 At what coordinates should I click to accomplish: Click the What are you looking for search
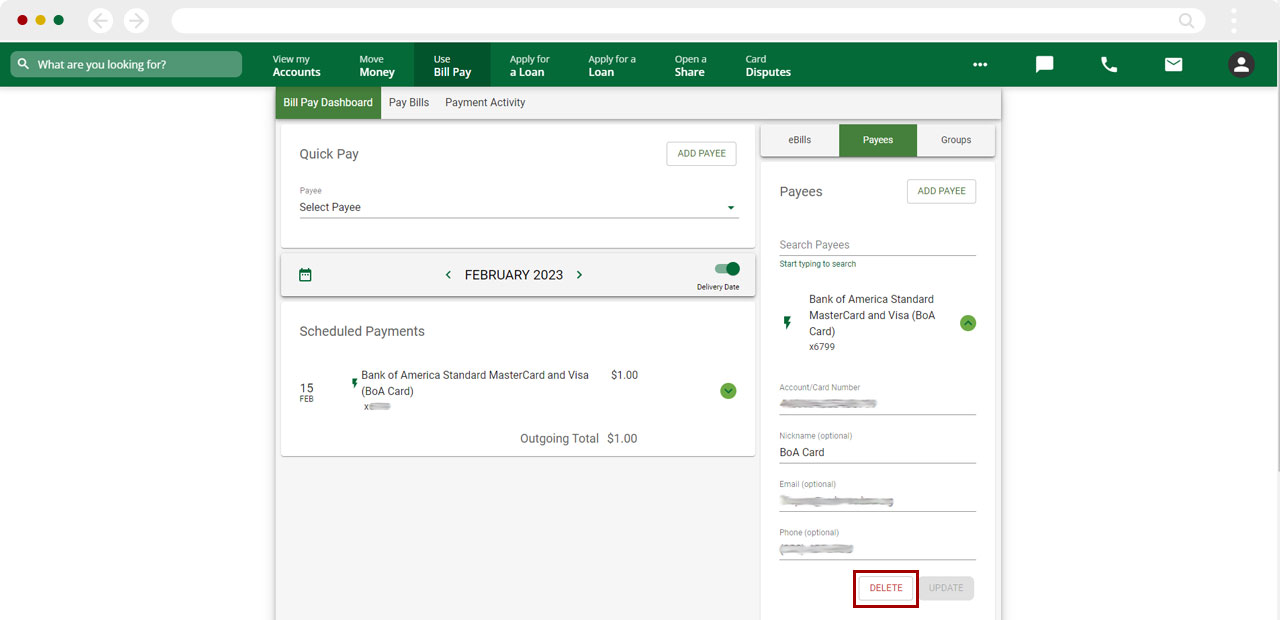(x=126, y=64)
